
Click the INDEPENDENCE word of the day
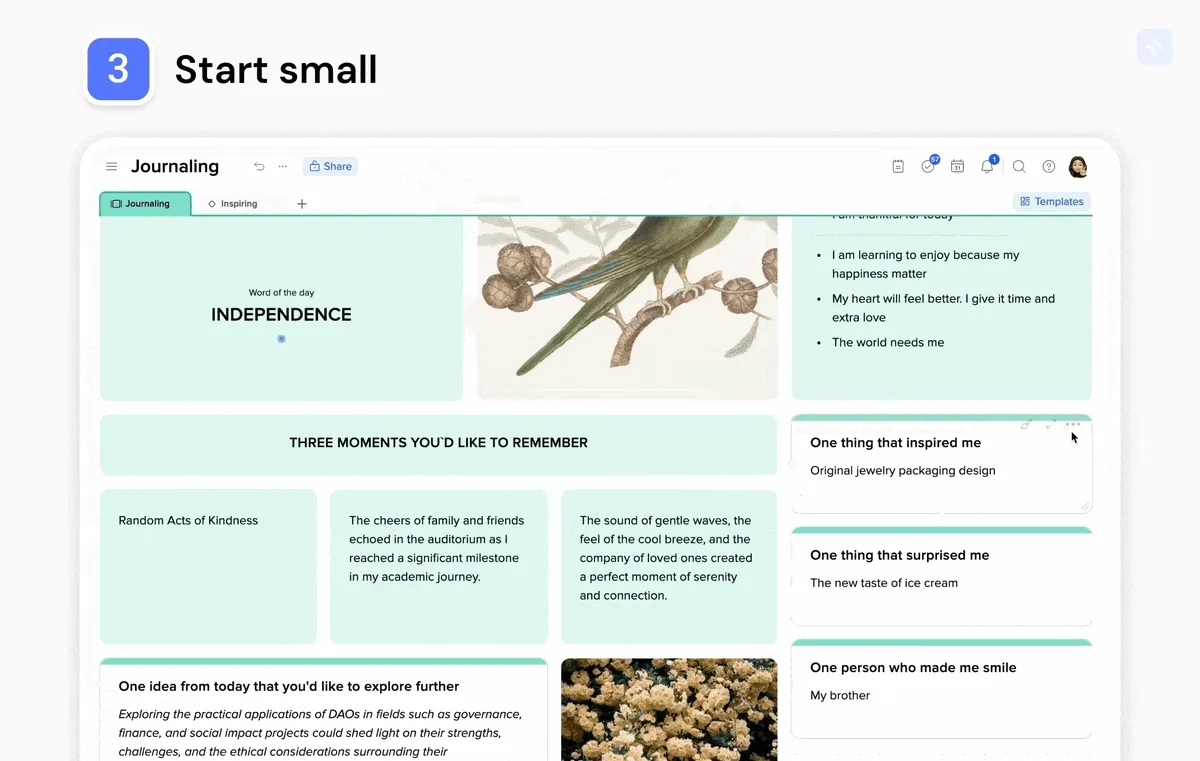coord(281,315)
